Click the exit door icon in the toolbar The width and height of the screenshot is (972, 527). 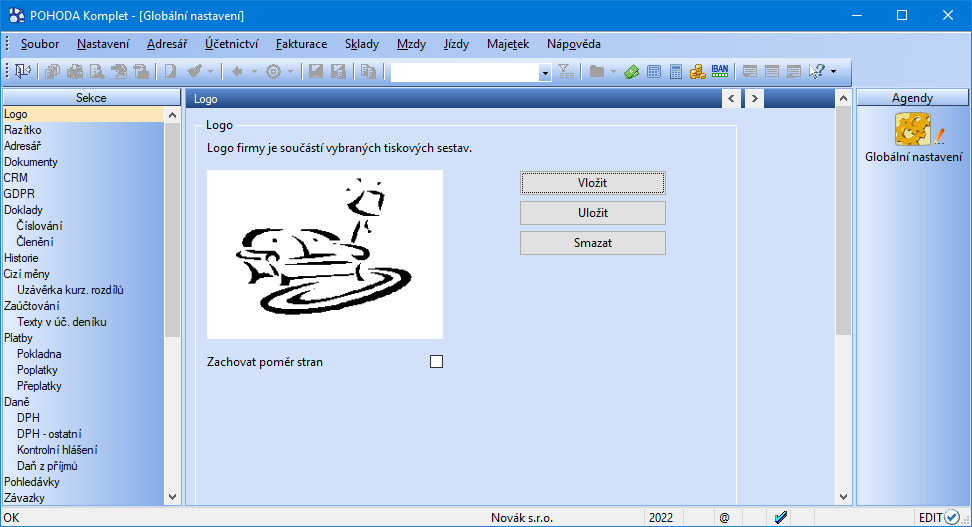click(22, 71)
